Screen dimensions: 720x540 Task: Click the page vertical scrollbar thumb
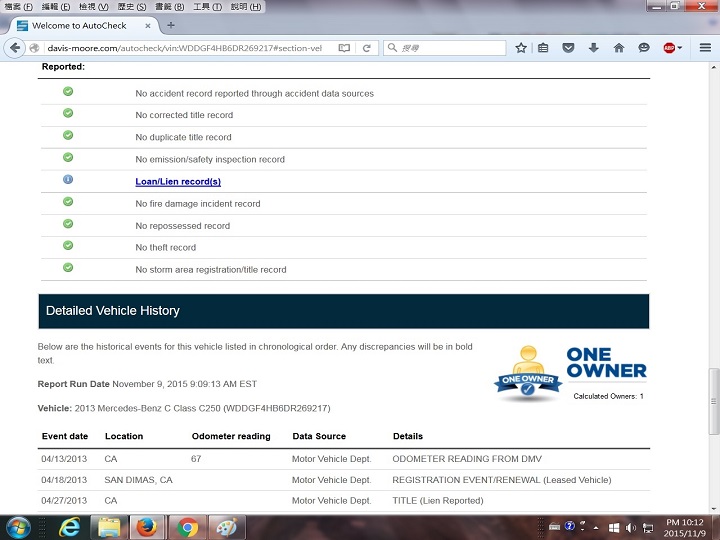[x=714, y=401]
